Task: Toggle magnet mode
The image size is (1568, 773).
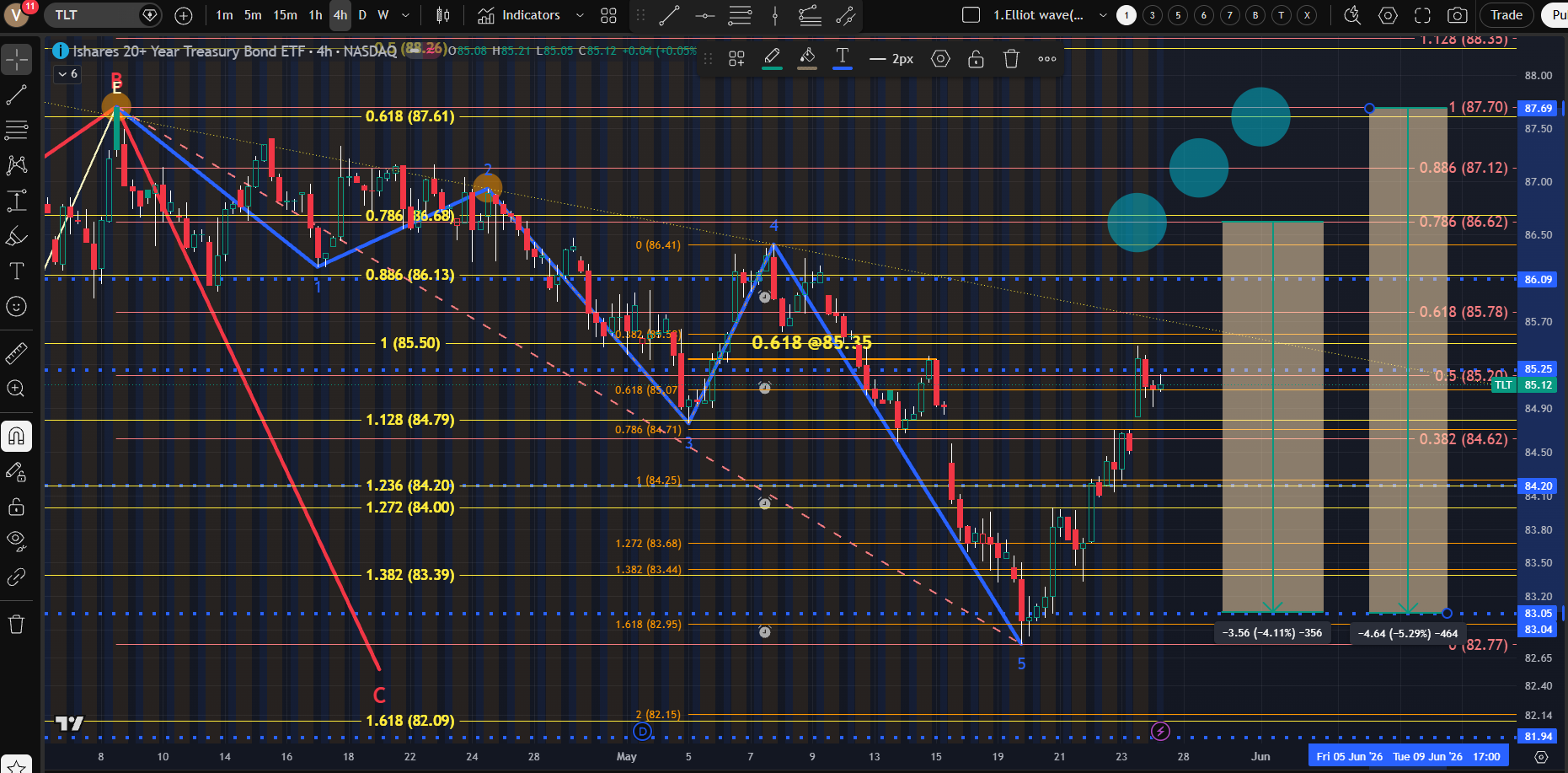Action: (x=17, y=436)
